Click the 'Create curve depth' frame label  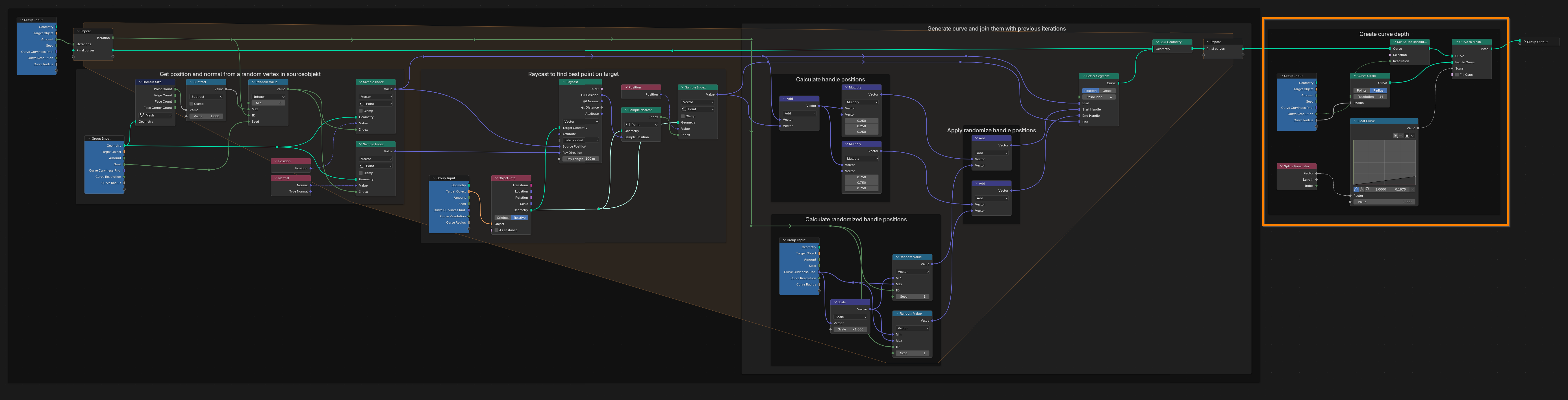tap(1384, 34)
